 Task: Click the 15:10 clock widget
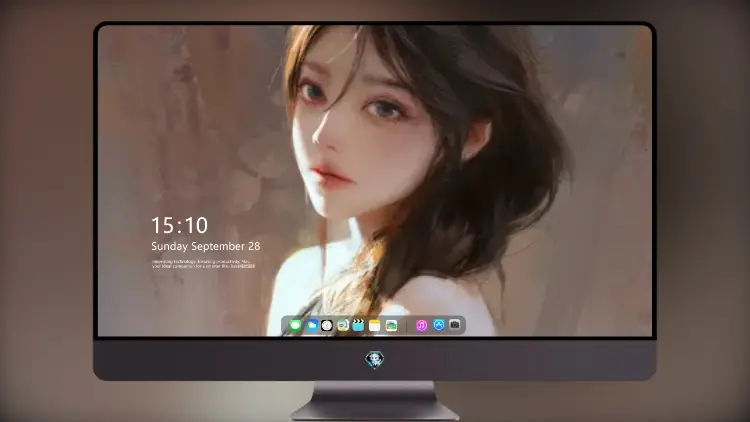pos(179,225)
